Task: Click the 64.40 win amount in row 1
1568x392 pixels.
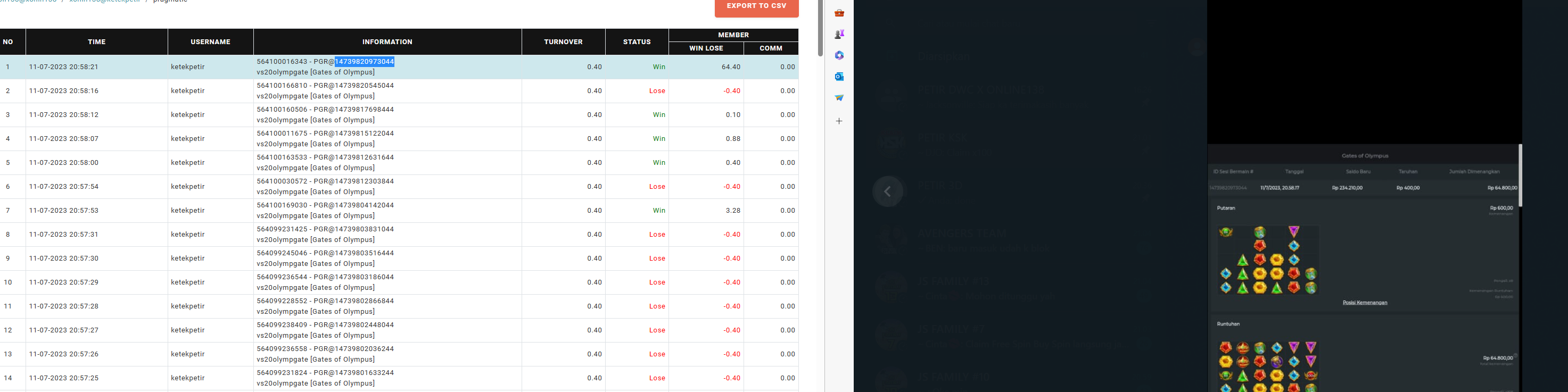Action: 731,67
